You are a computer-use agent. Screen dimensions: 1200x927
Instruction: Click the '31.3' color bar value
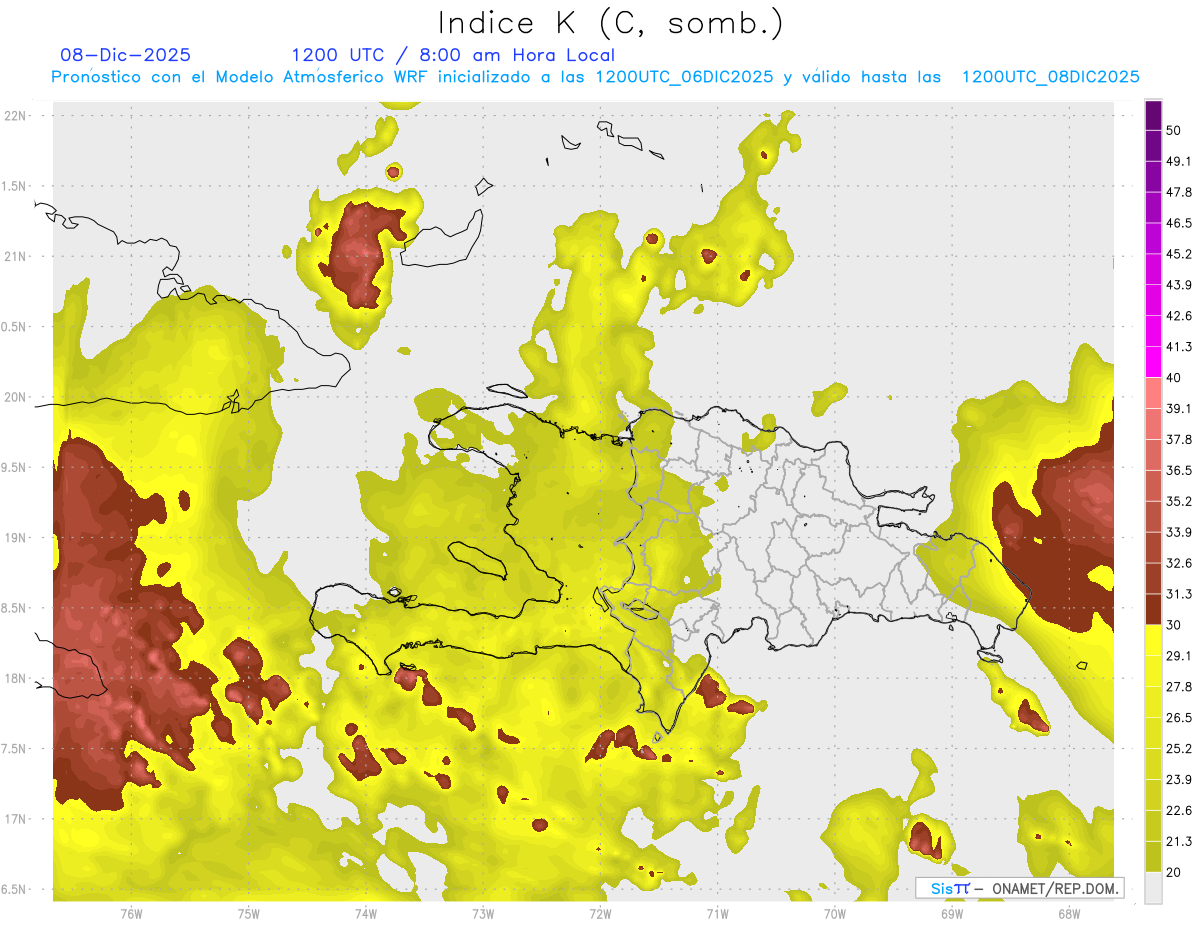pos(1179,594)
